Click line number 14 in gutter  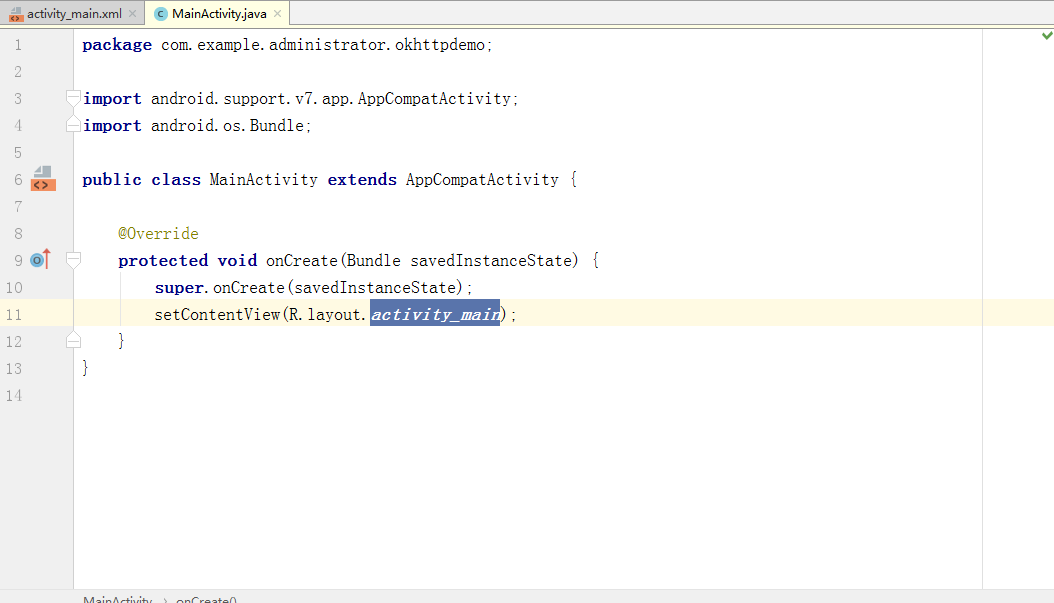coord(14,395)
